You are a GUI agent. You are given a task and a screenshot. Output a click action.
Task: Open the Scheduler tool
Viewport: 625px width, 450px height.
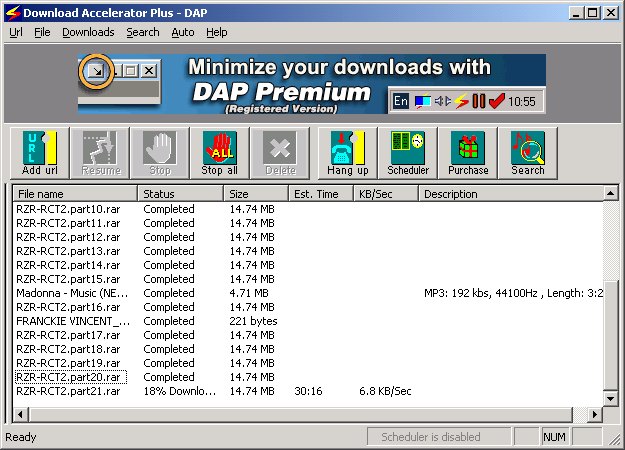408,153
